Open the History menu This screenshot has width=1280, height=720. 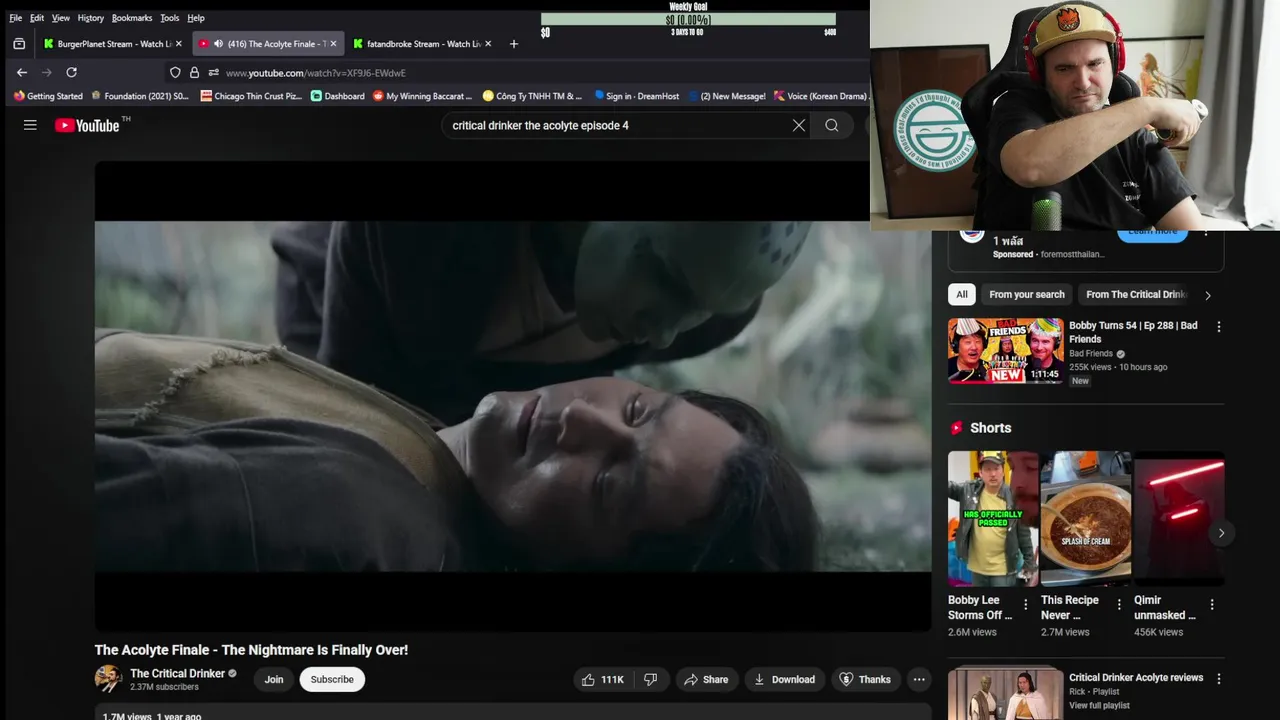(x=91, y=18)
